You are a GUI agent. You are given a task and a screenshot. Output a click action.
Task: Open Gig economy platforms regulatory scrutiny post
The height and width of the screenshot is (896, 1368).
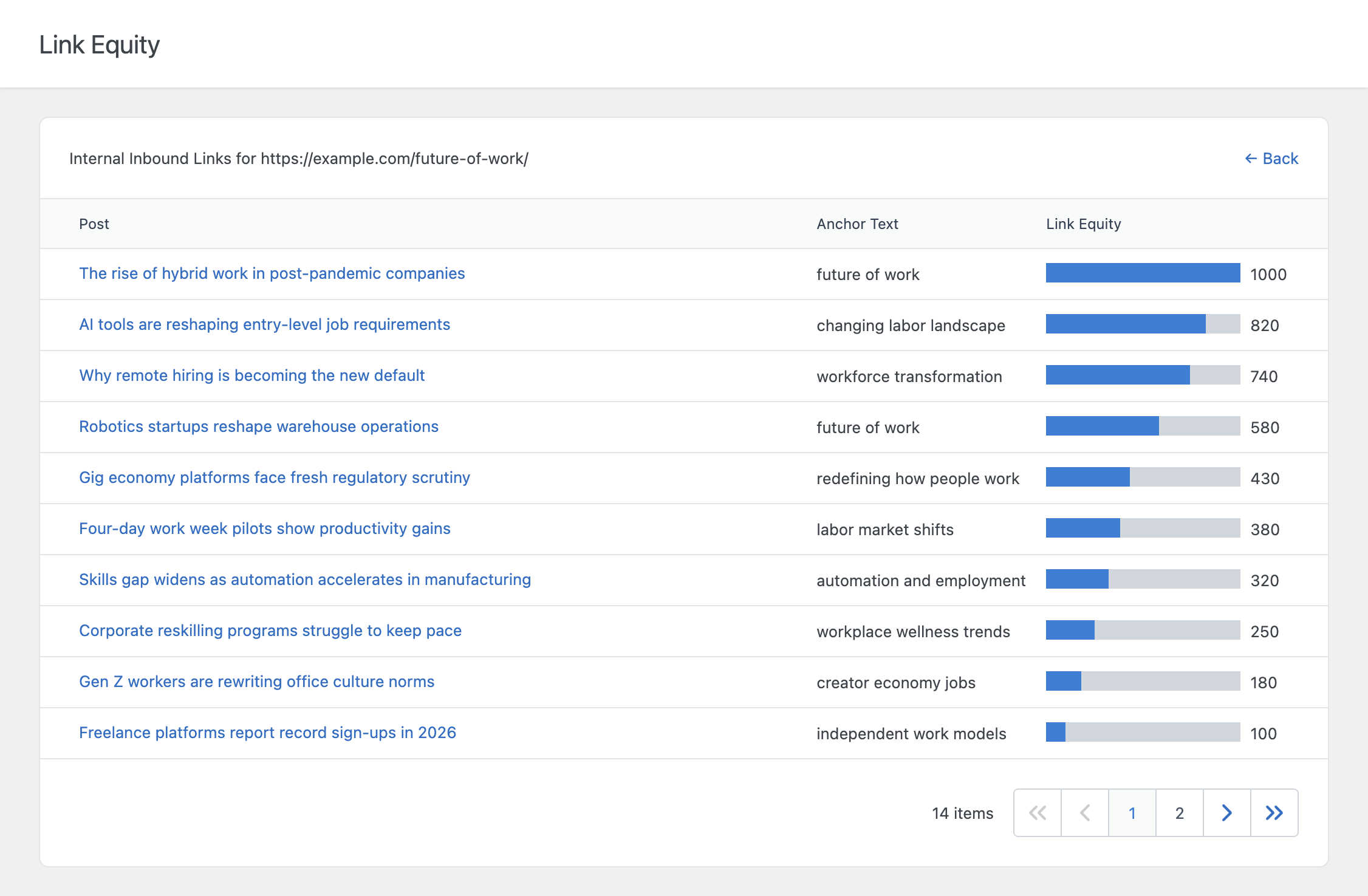(x=275, y=477)
